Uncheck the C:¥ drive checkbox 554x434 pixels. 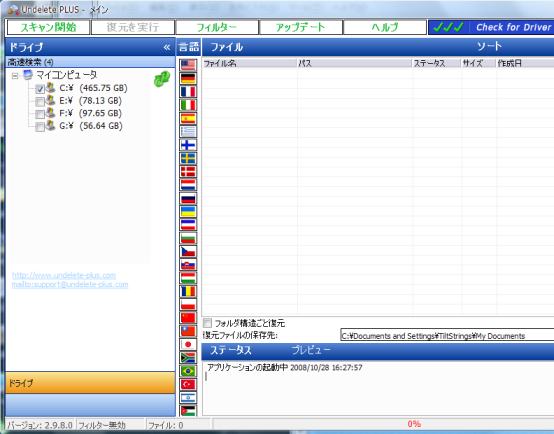[x=40, y=89]
